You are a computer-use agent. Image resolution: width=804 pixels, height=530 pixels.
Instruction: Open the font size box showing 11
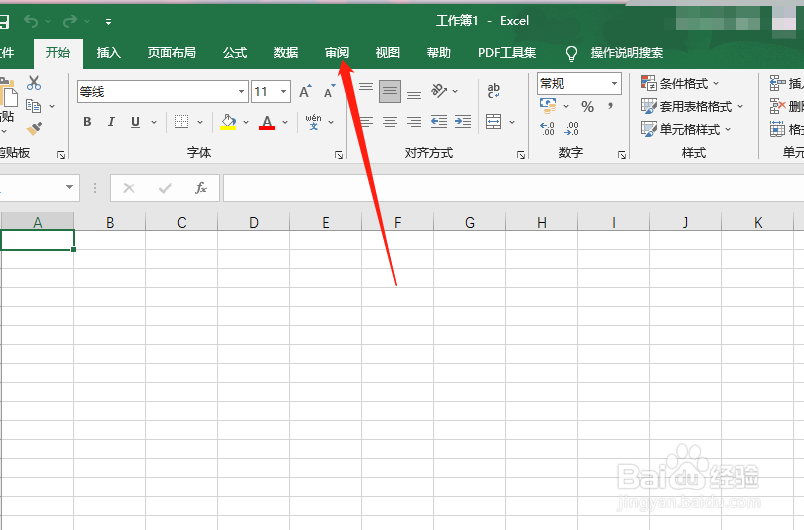pyautogui.click(x=271, y=92)
